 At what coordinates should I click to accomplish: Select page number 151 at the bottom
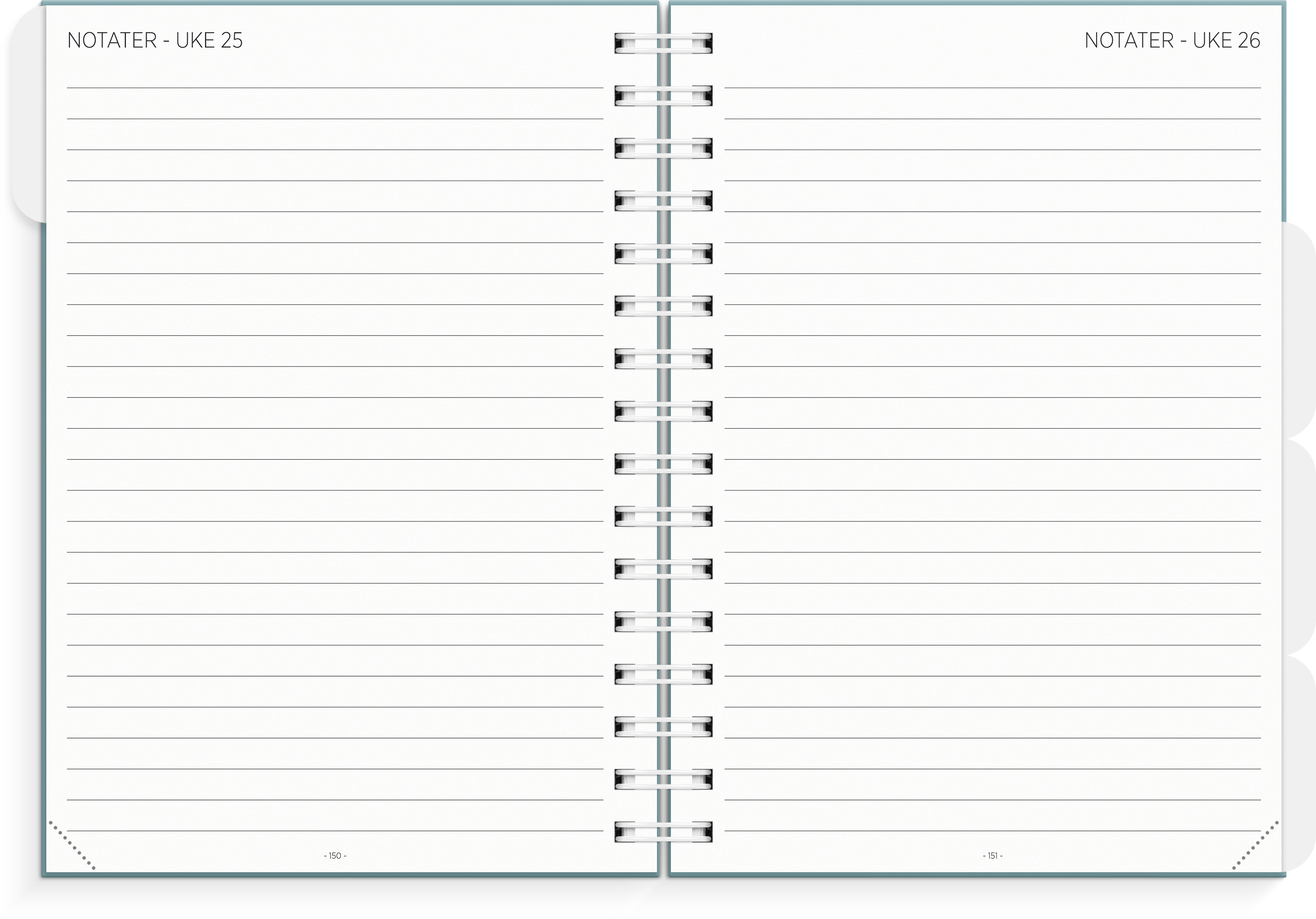993,855
